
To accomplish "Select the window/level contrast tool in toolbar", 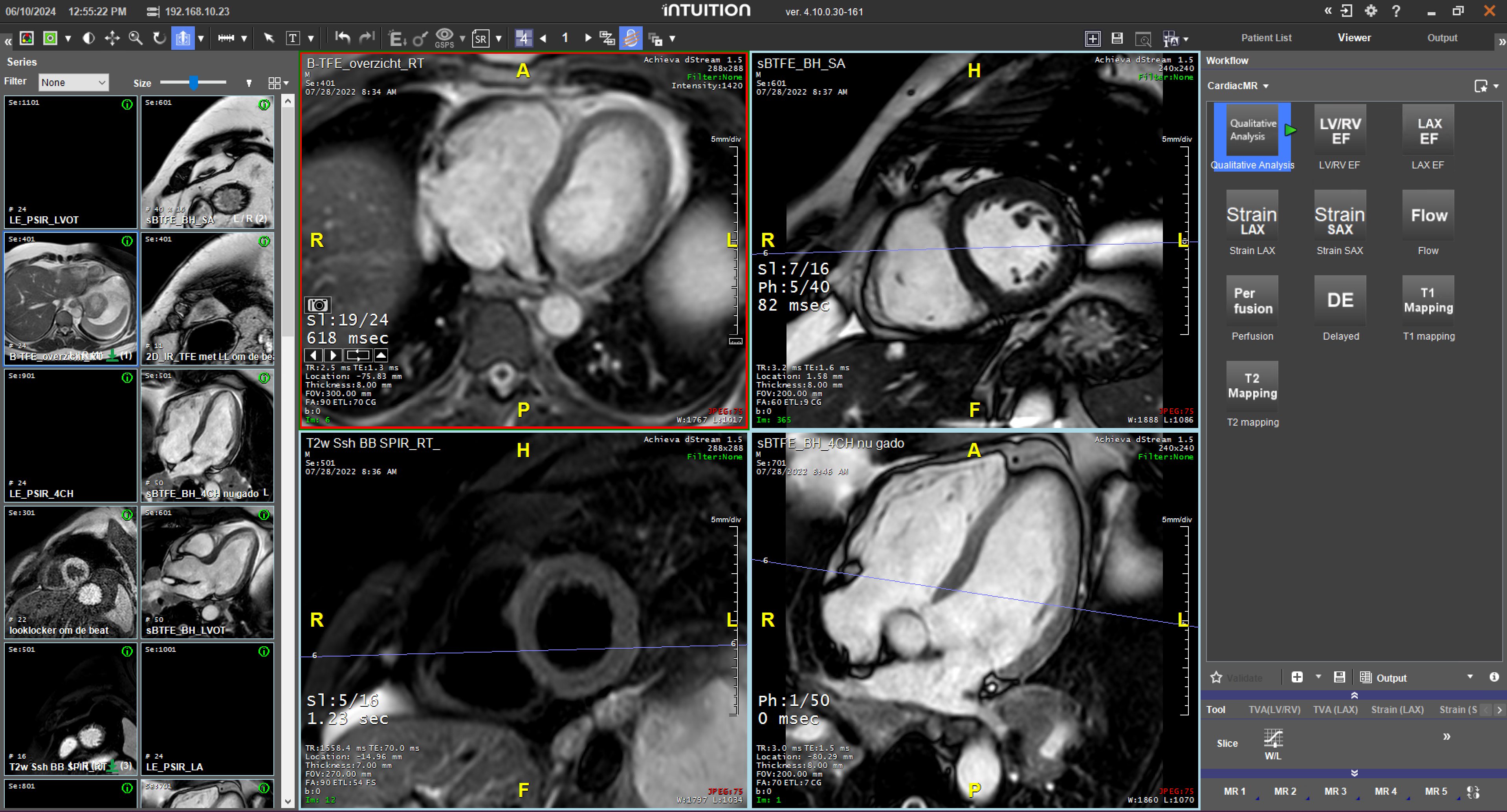I will 88,38.
